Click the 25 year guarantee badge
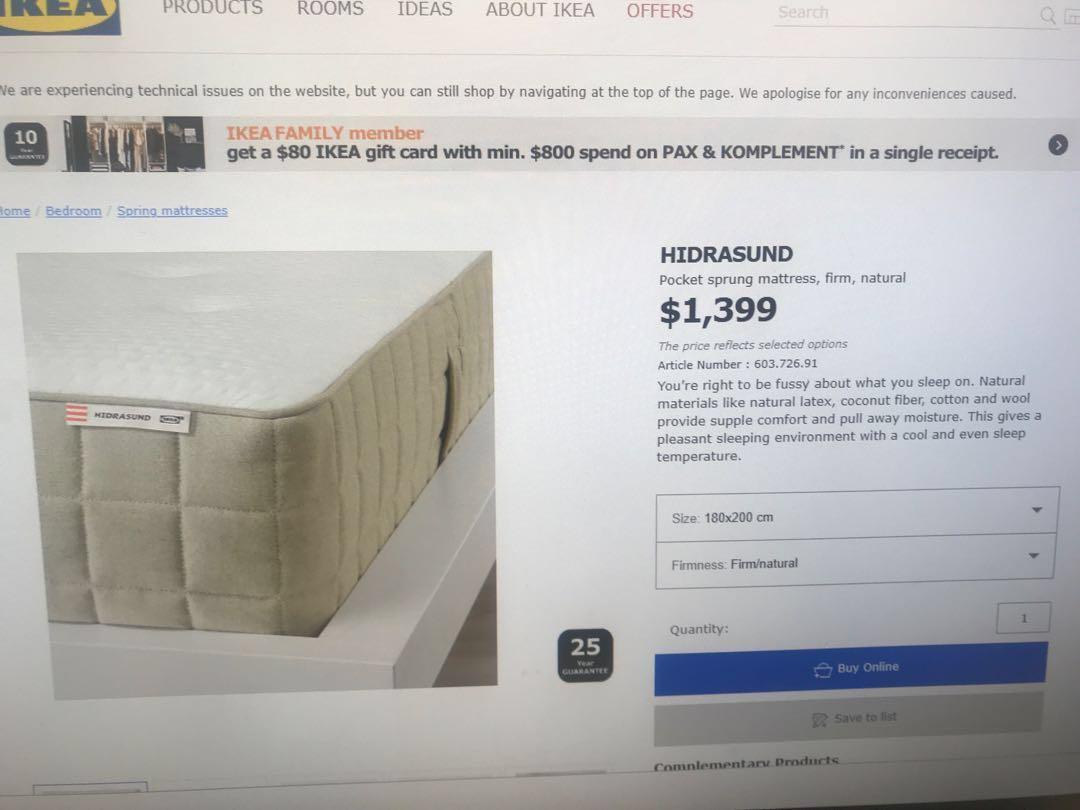This screenshot has width=1080, height=810. pos(585,655)
